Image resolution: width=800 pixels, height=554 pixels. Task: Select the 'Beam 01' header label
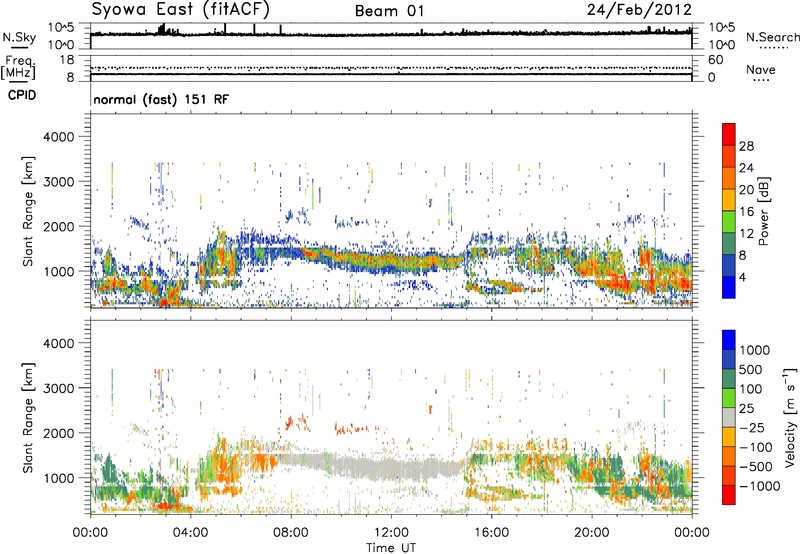point(389,11)
